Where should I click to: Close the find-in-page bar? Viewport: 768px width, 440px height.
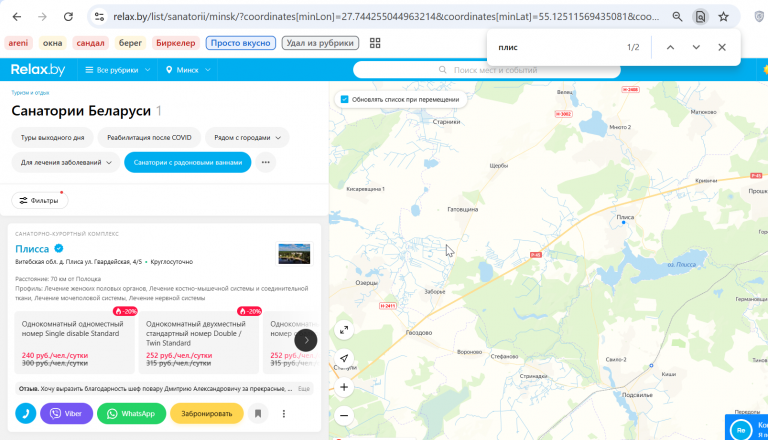[x=722, y=48]
